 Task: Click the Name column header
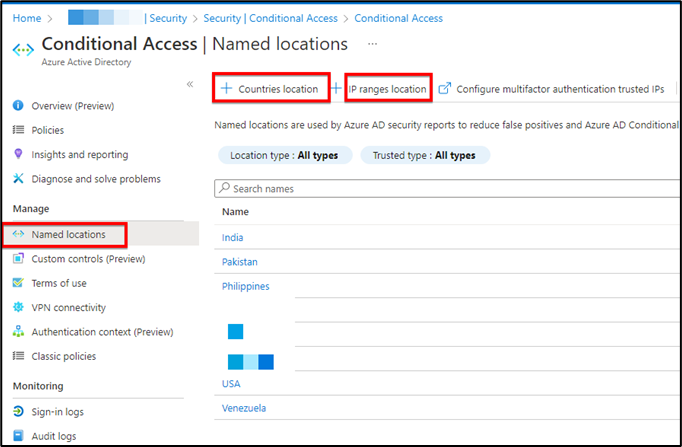coord(235,212)
